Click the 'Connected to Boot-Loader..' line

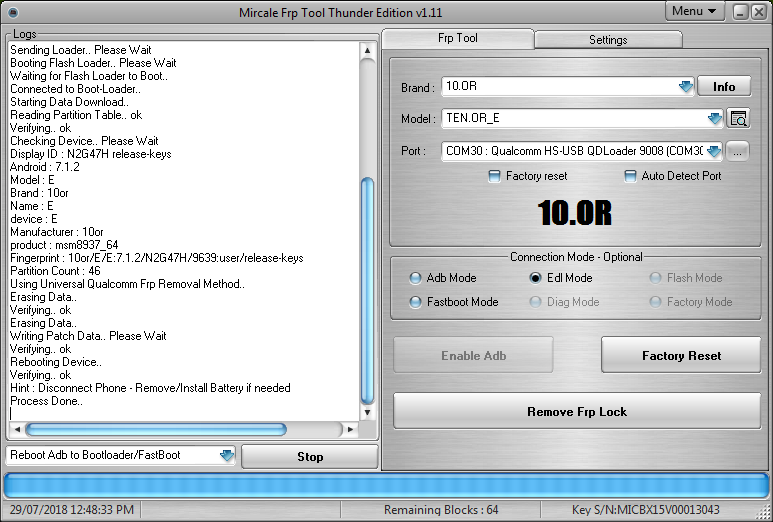click(75, 89)
